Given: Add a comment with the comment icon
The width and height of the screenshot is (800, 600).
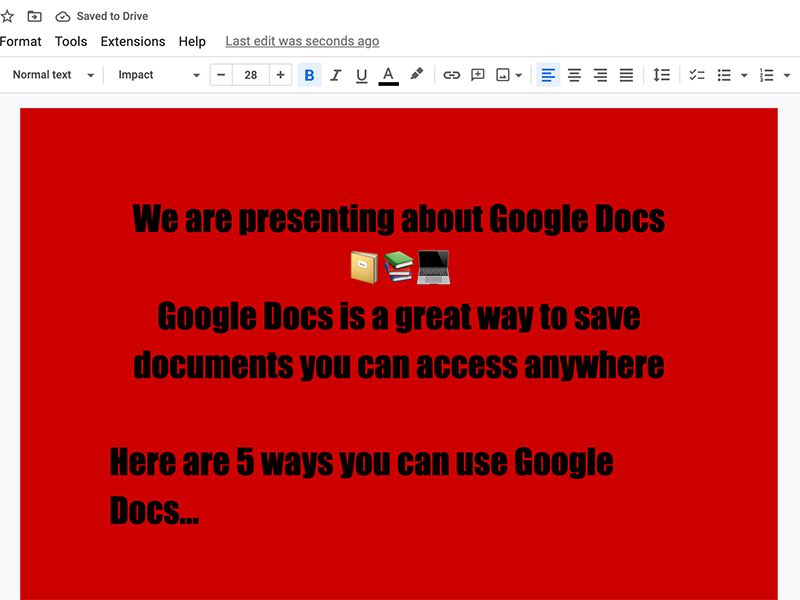Looking at the screenshot, I should tap(476, 74).
